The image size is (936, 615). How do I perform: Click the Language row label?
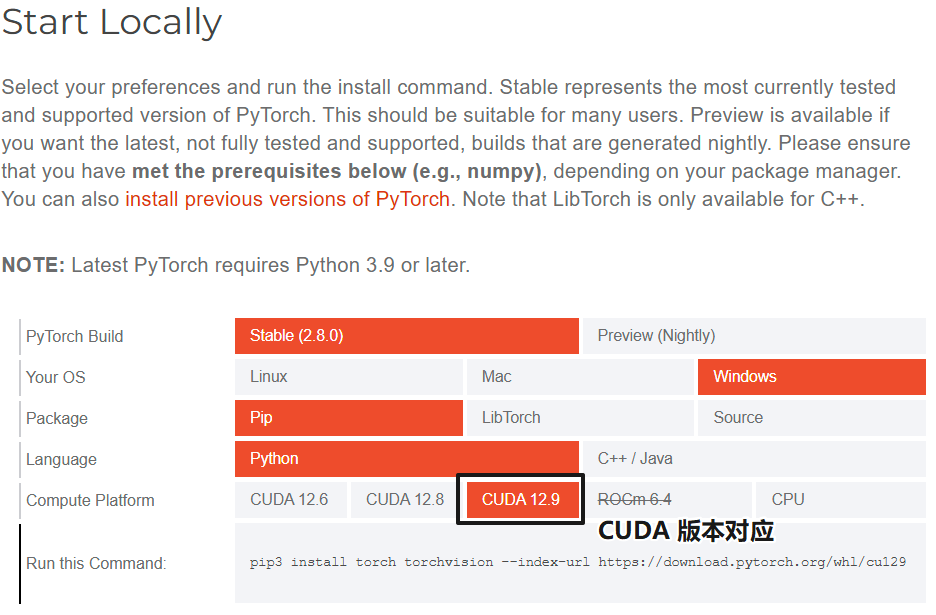pyautogui.click(x=61, y=460)
